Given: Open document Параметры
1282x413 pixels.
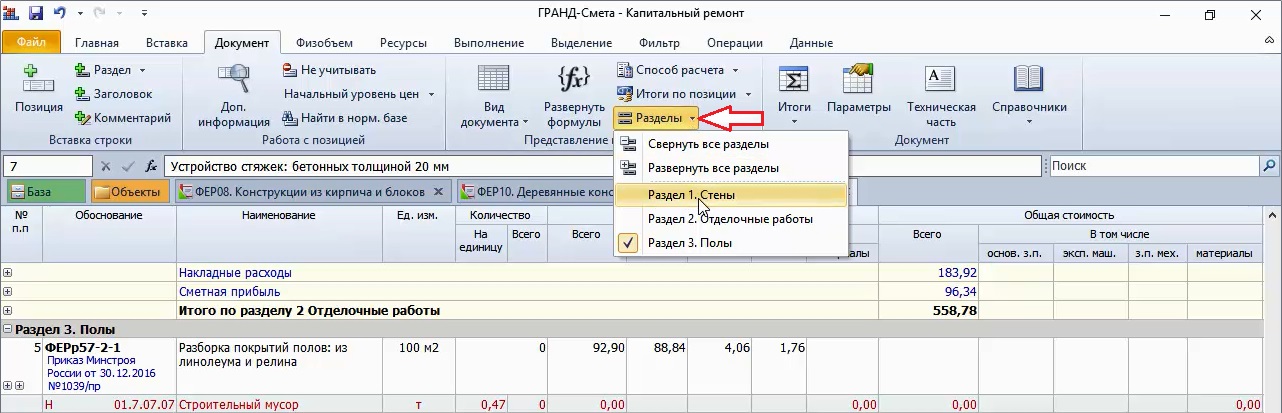Looking at the screenshot, I should tap(858, 89).
